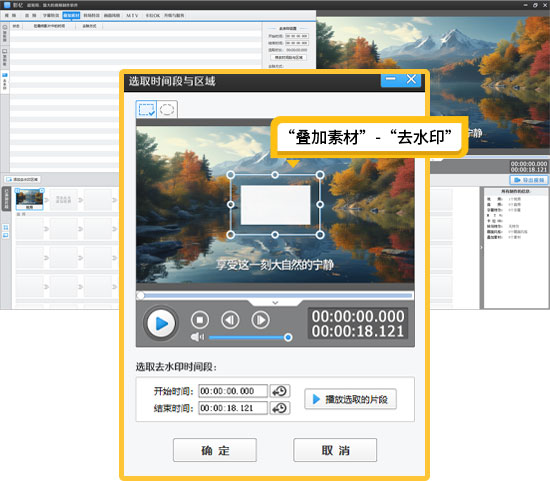Click the top-center handle of selection box

(275, 175)
